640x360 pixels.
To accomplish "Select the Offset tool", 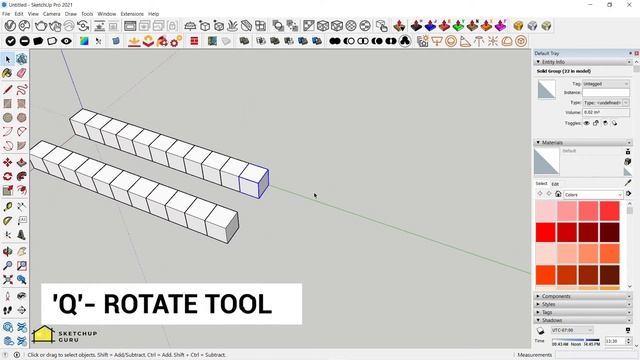I will click(22, 190).
